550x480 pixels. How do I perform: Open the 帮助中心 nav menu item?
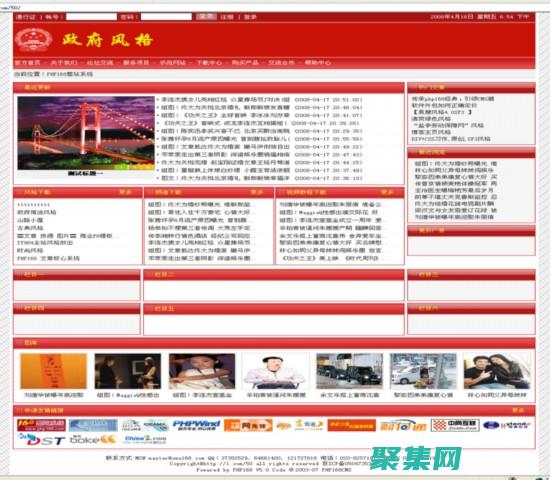(x=318, y=63)
